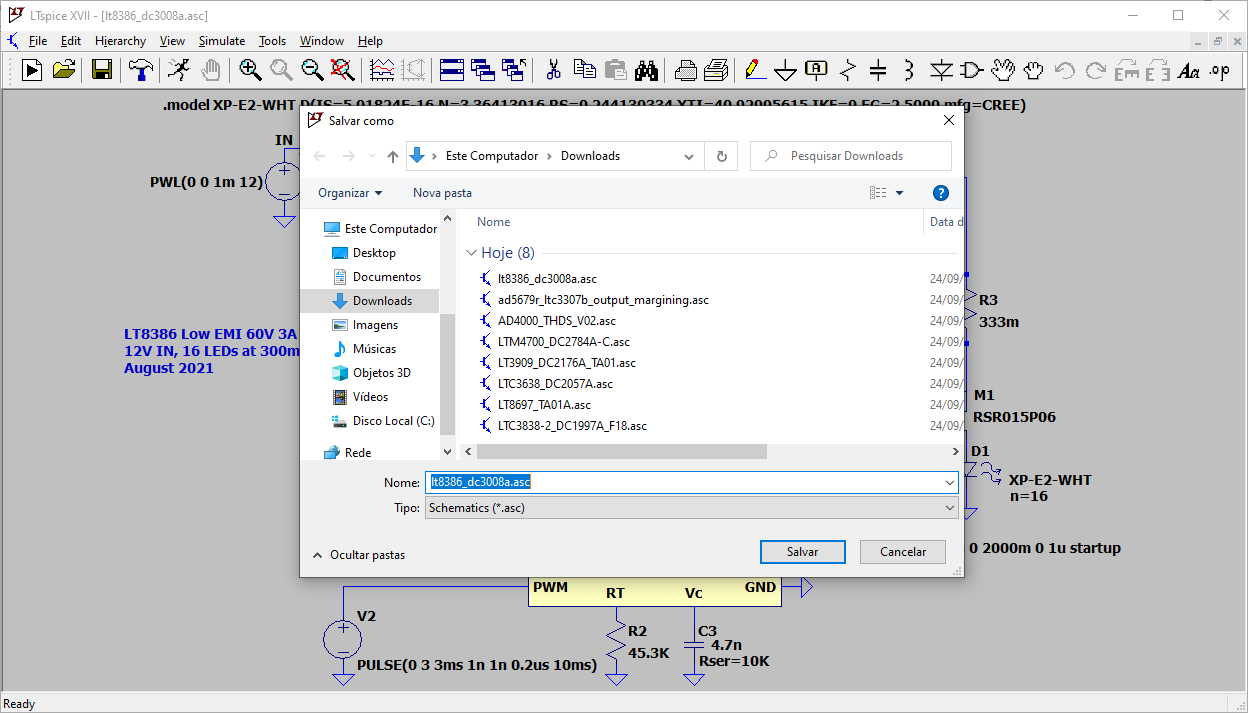Click the Zoom Full Extents icon
Image resolution: width=1248 pixels, height=713 pixels.
click(343, 70)
